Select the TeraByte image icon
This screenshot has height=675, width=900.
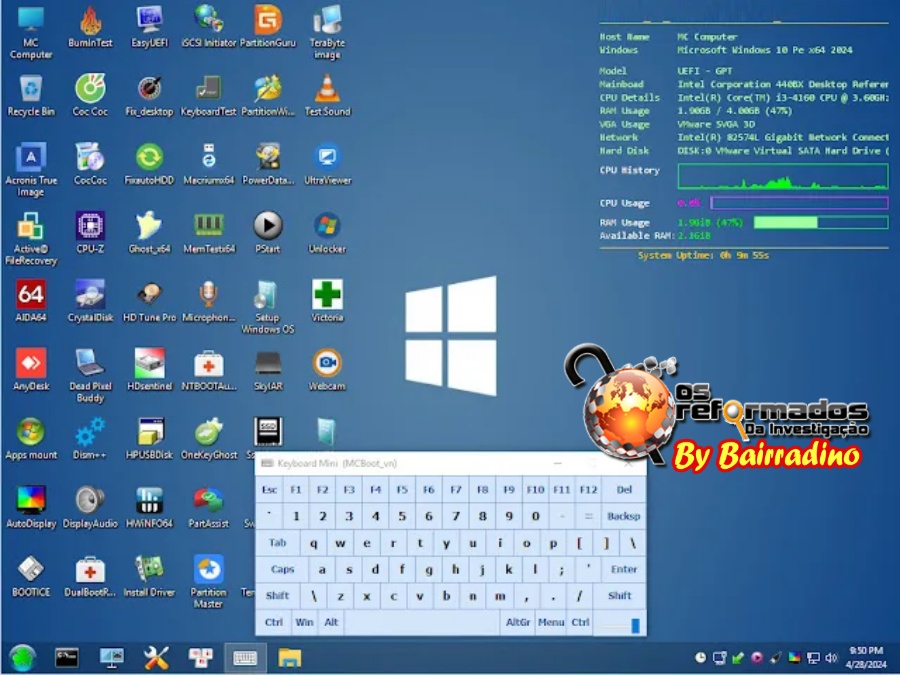tap(327, 32)
